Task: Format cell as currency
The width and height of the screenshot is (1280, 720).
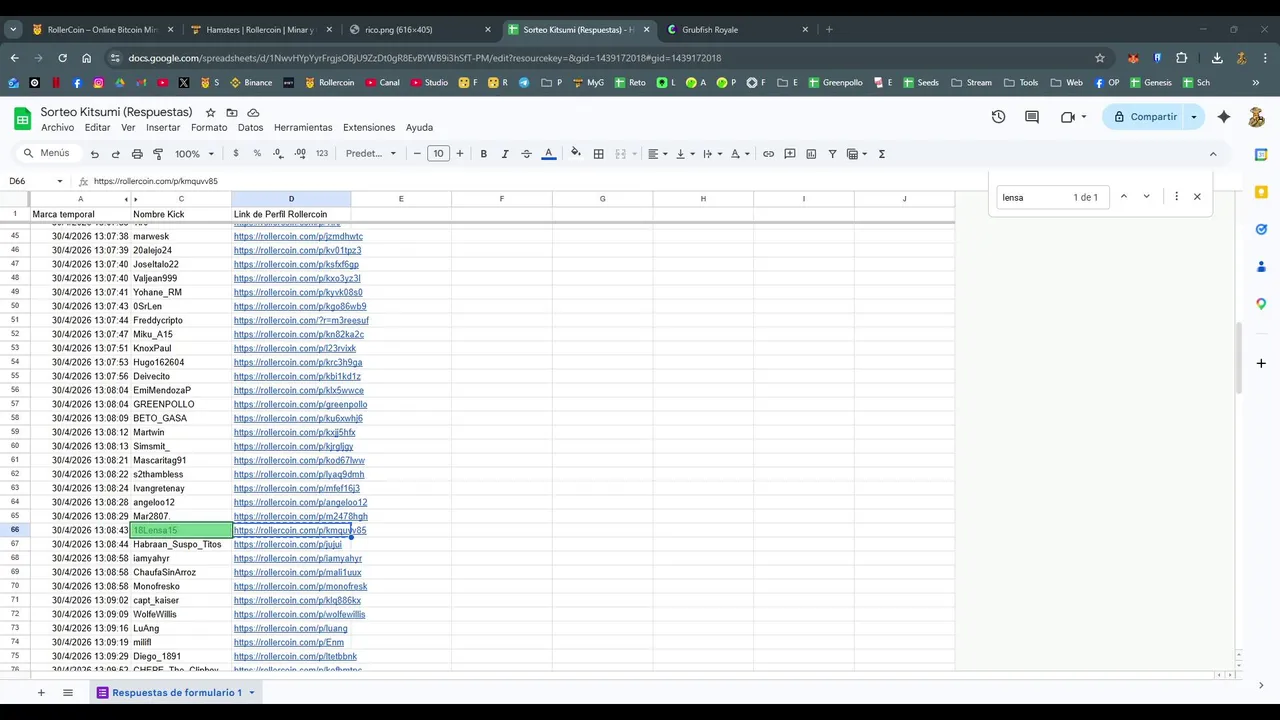Action: [236, 154]
